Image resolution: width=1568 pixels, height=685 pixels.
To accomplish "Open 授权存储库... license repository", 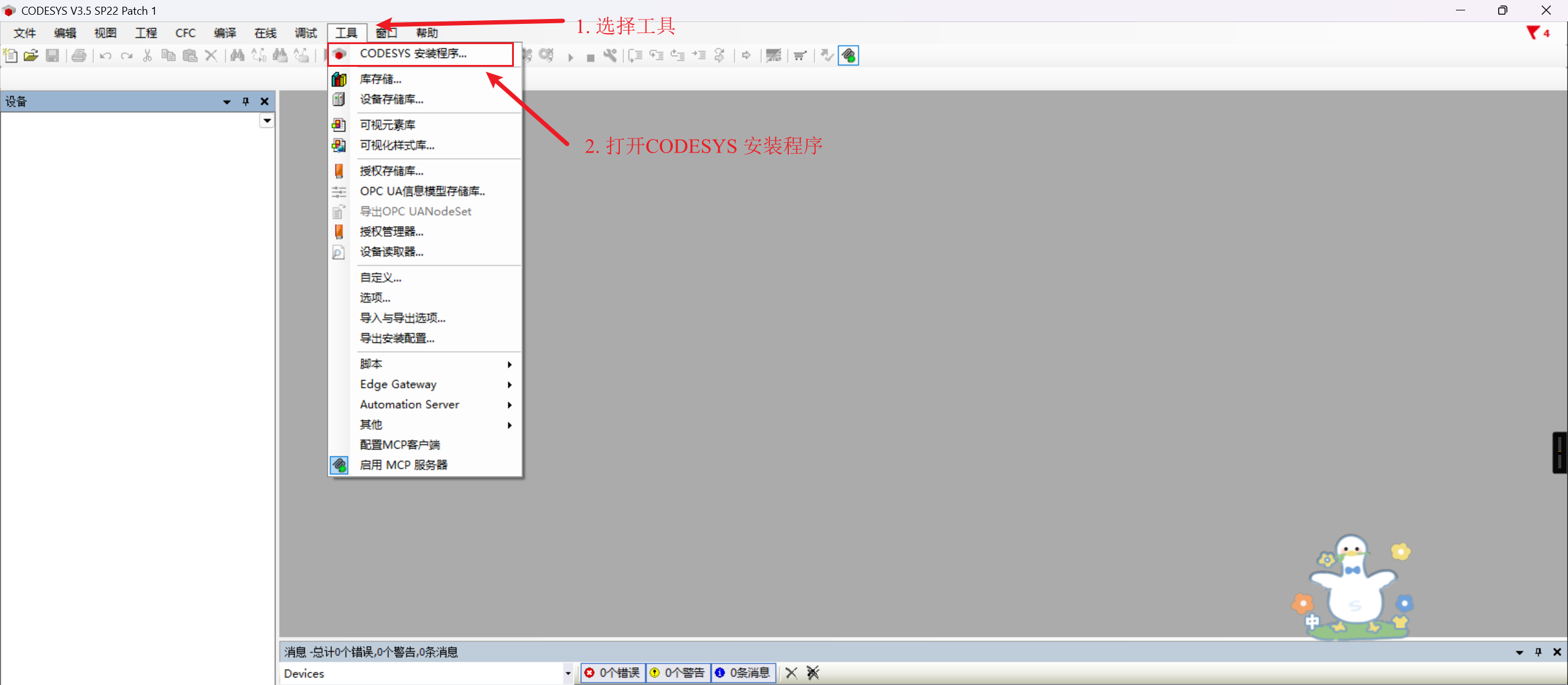I will (425, 171).
